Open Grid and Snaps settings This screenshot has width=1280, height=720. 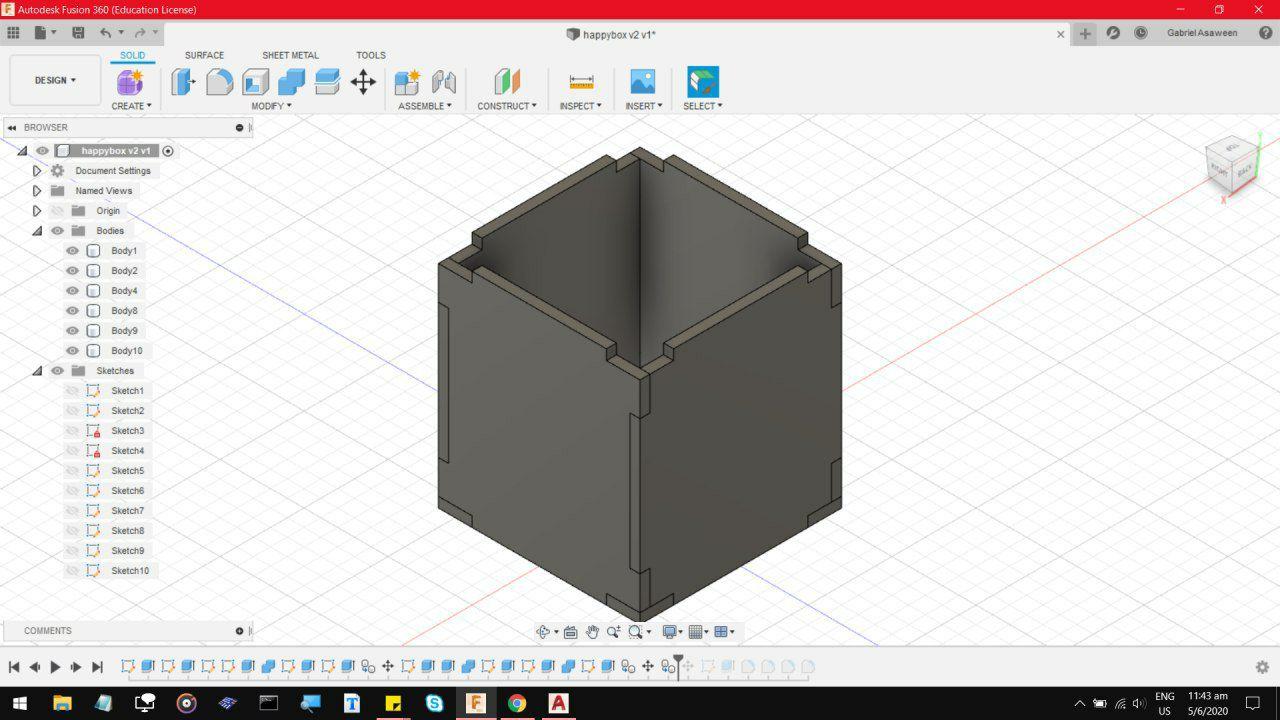pos(695,632)
